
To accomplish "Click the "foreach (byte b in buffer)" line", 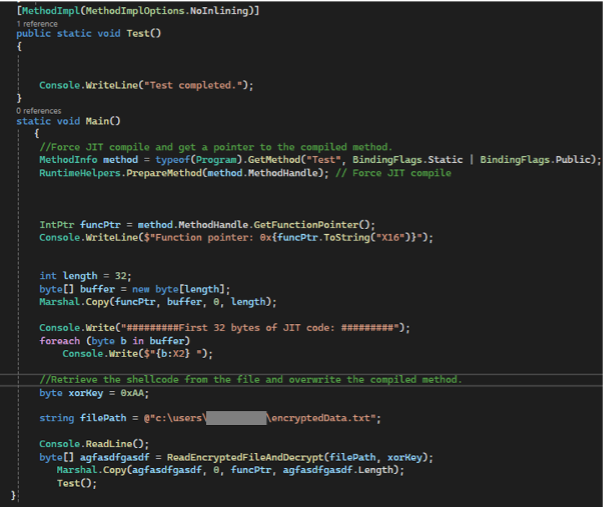I will click(x=115, y=341).
